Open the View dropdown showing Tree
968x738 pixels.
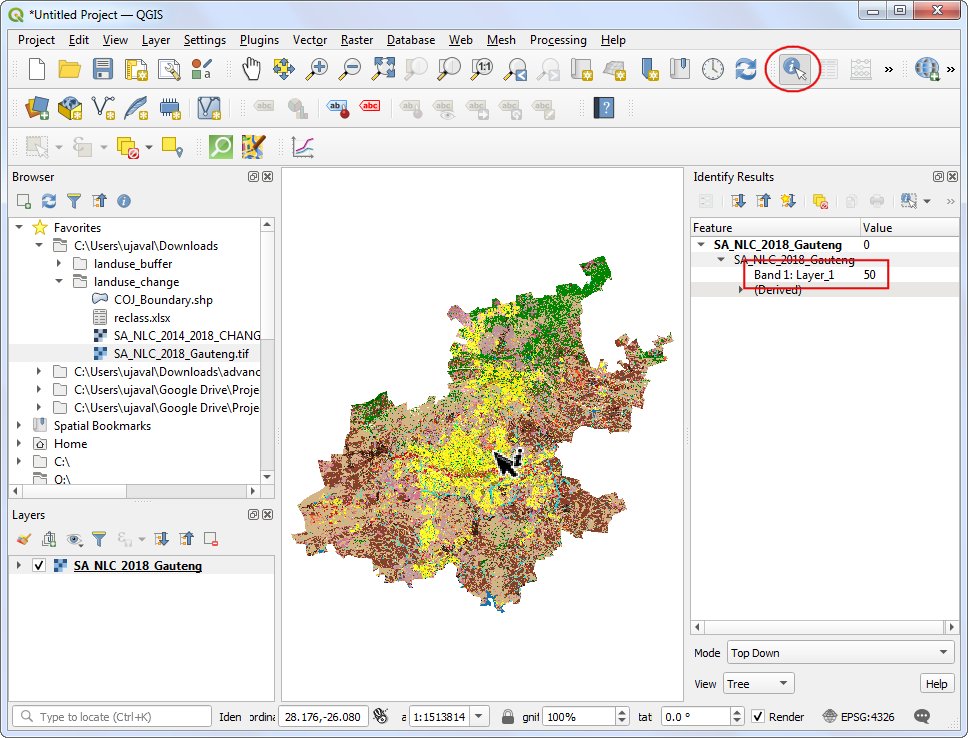point(760,683)
